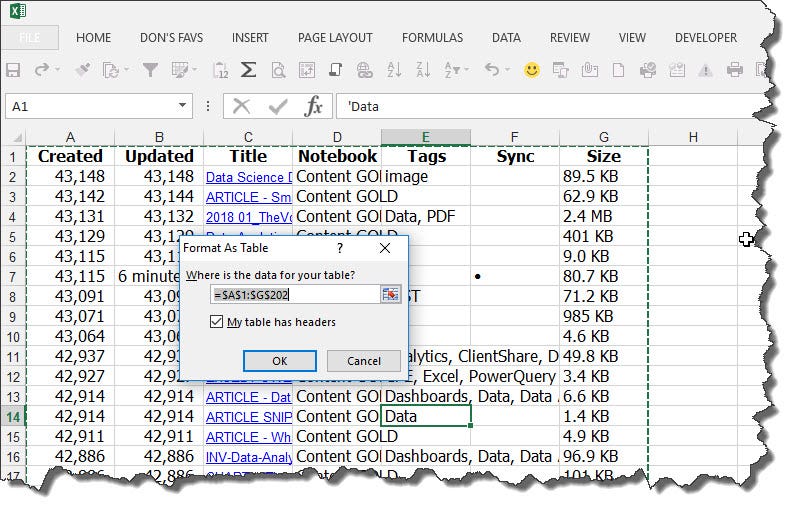Open the ARTICLE - Sm link in row 3
This screenshot has height=511, width=797.
249,197
